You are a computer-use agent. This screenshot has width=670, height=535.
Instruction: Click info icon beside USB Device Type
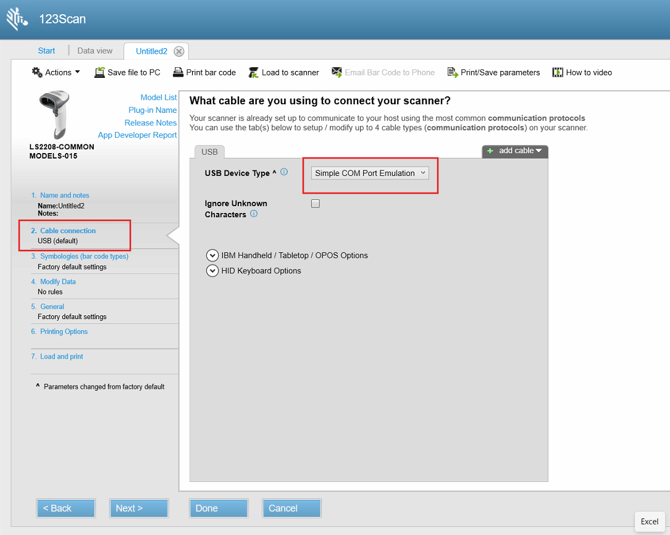click(284, 172)
